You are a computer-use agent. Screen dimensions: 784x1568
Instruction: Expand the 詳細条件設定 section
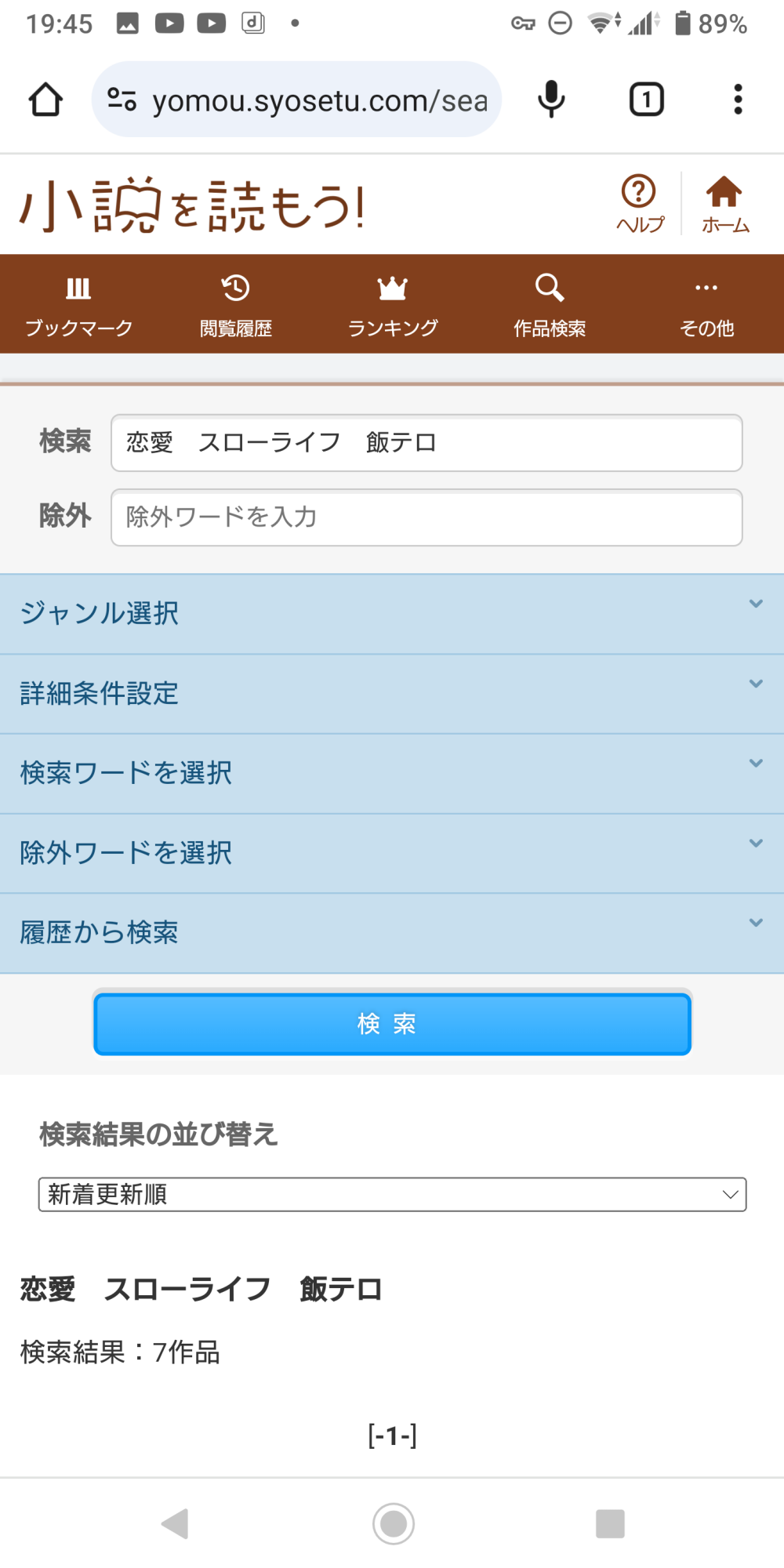[392, 694]
